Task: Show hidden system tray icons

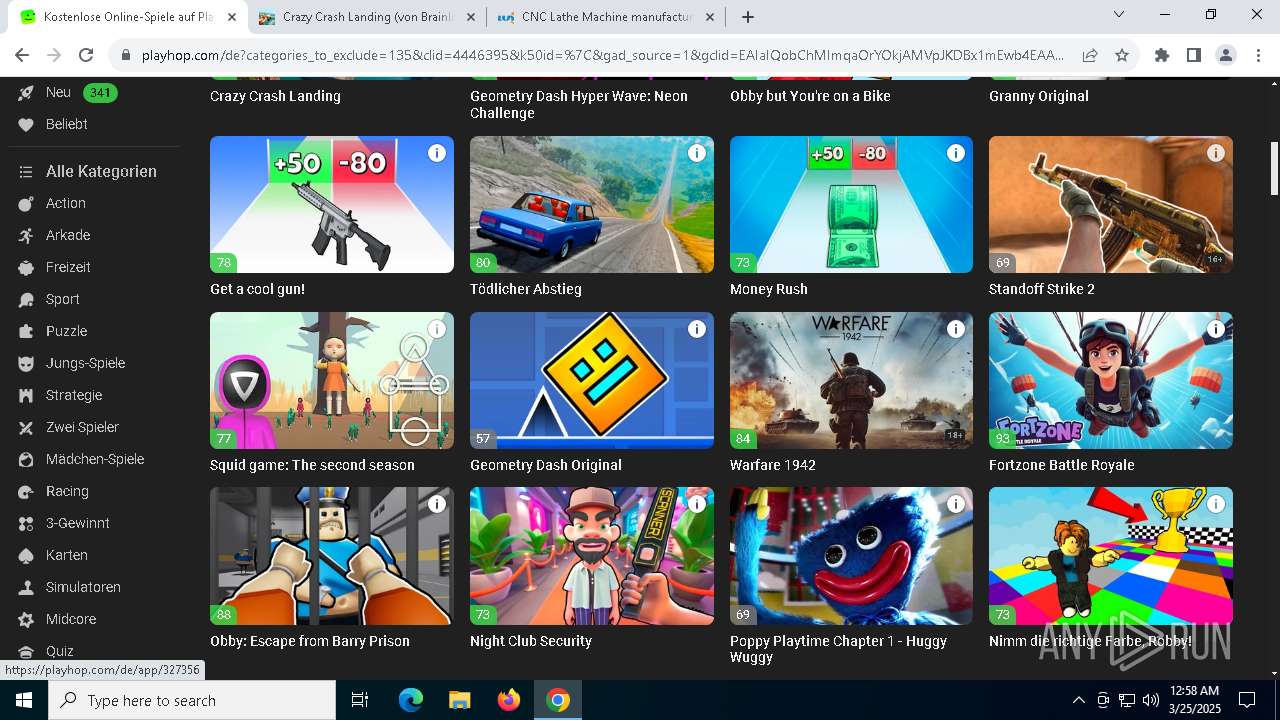Action: (1078, 700)
